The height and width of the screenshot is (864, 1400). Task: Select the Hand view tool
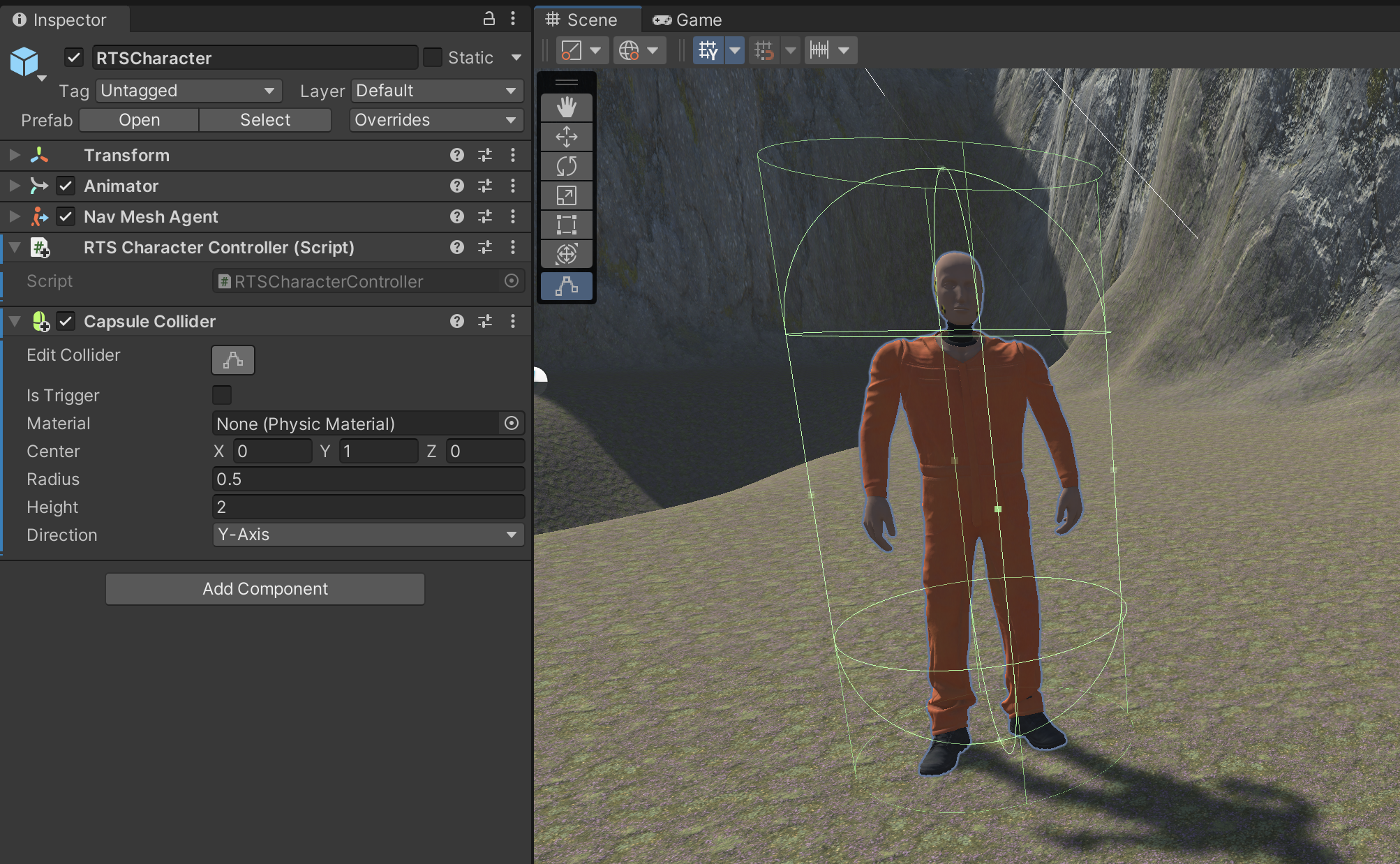coord(566,107)
